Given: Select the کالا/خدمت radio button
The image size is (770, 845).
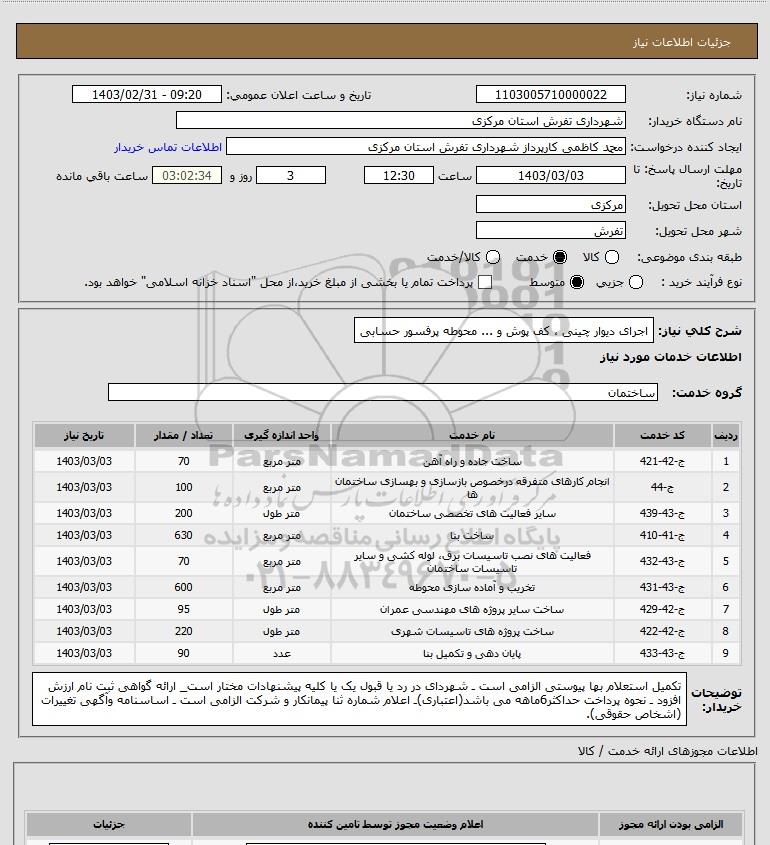Looking at the screenshot, I should 492,258.
